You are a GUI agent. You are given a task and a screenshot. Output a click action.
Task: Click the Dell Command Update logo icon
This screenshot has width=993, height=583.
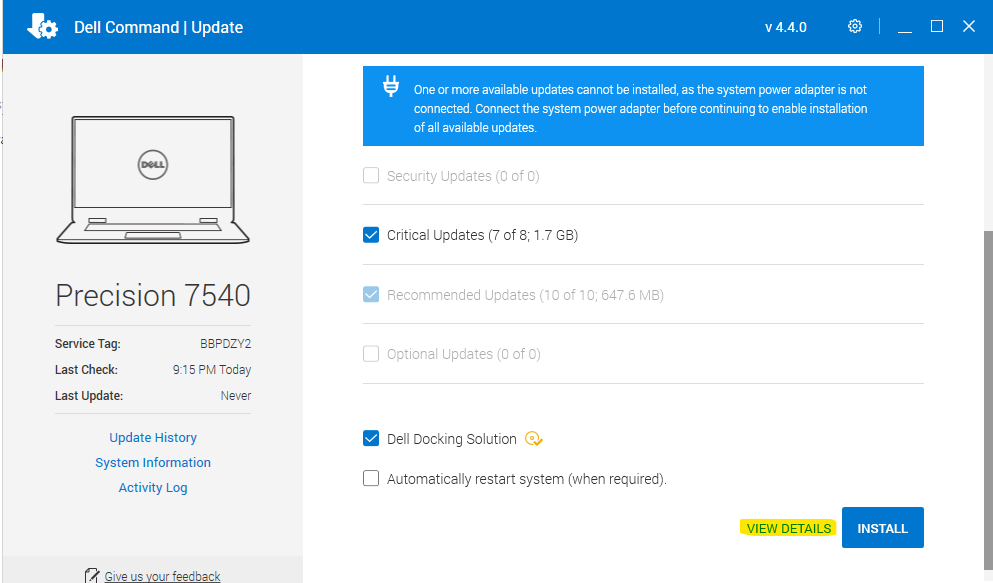click(x=42, y=27)
